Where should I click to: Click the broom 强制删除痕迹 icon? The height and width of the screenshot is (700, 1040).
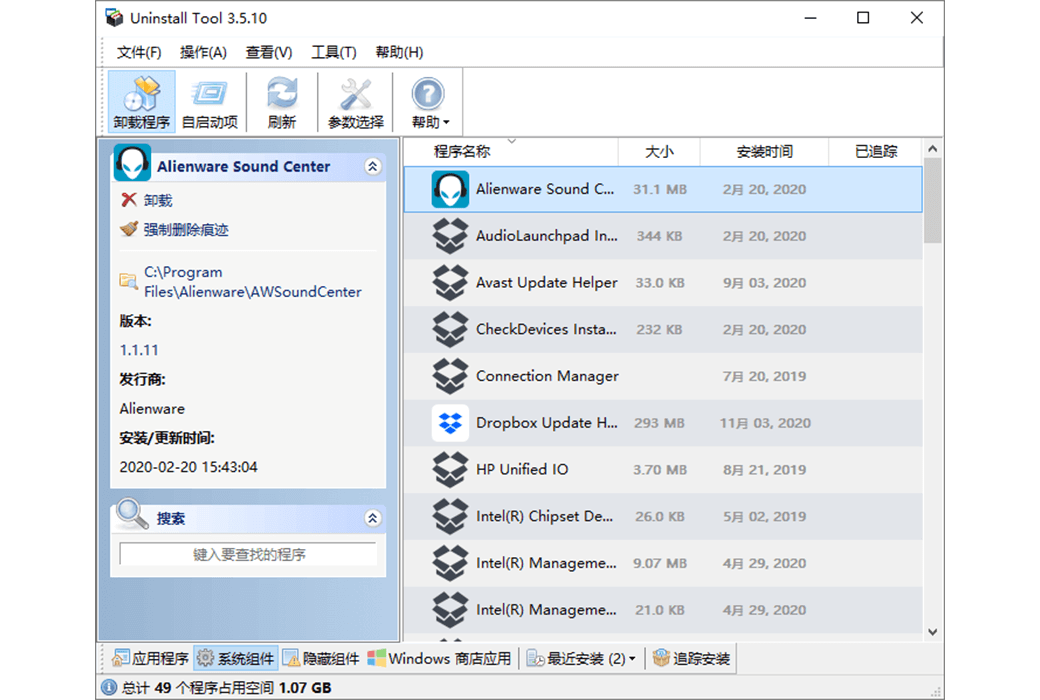pyautogui.click(x=129, y=229)
